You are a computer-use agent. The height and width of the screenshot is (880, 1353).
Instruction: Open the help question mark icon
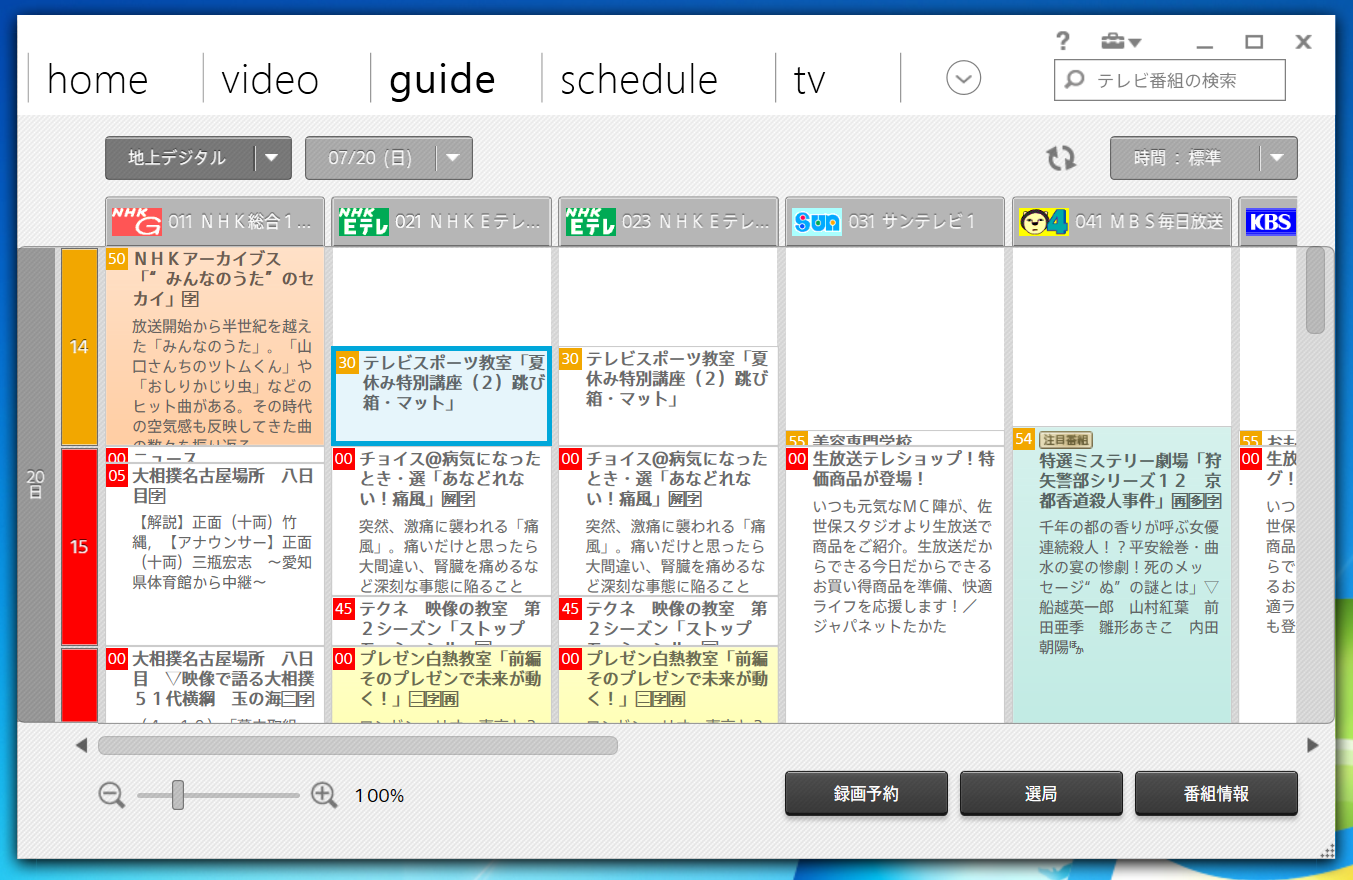[1063, 42]
